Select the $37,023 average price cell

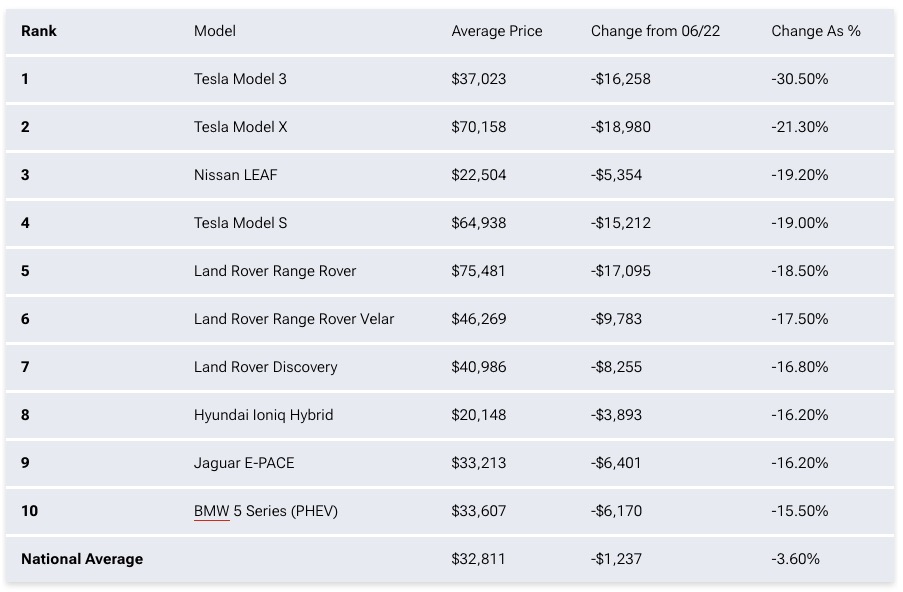point(479,79)
